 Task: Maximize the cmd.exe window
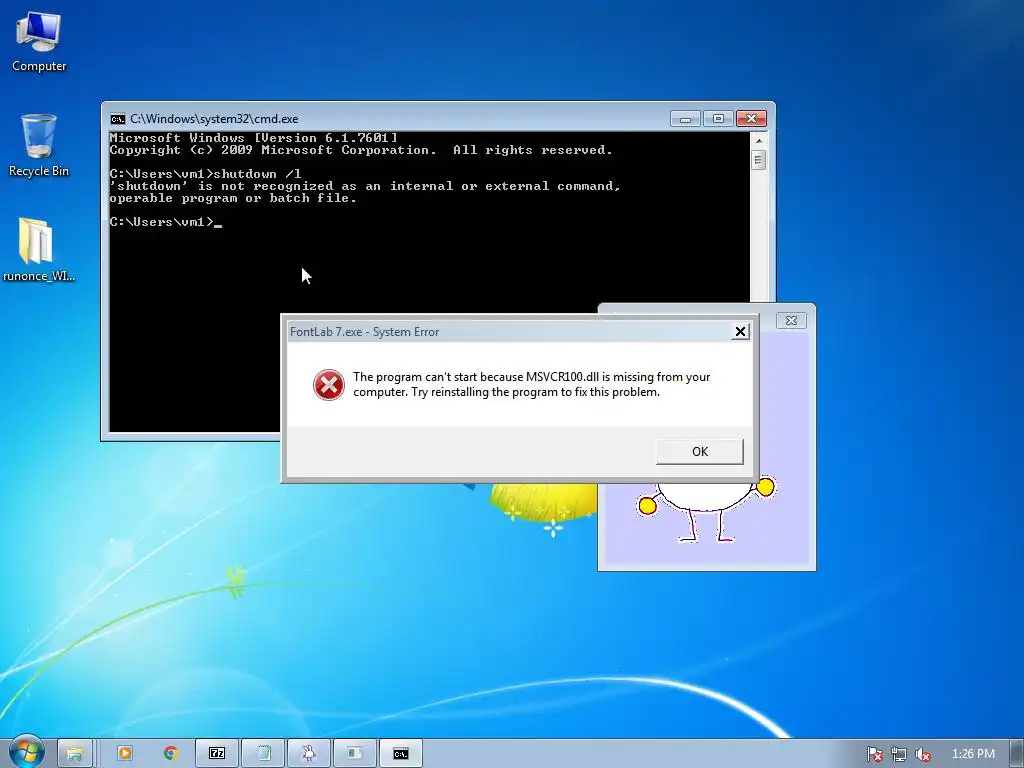point(718,119)
